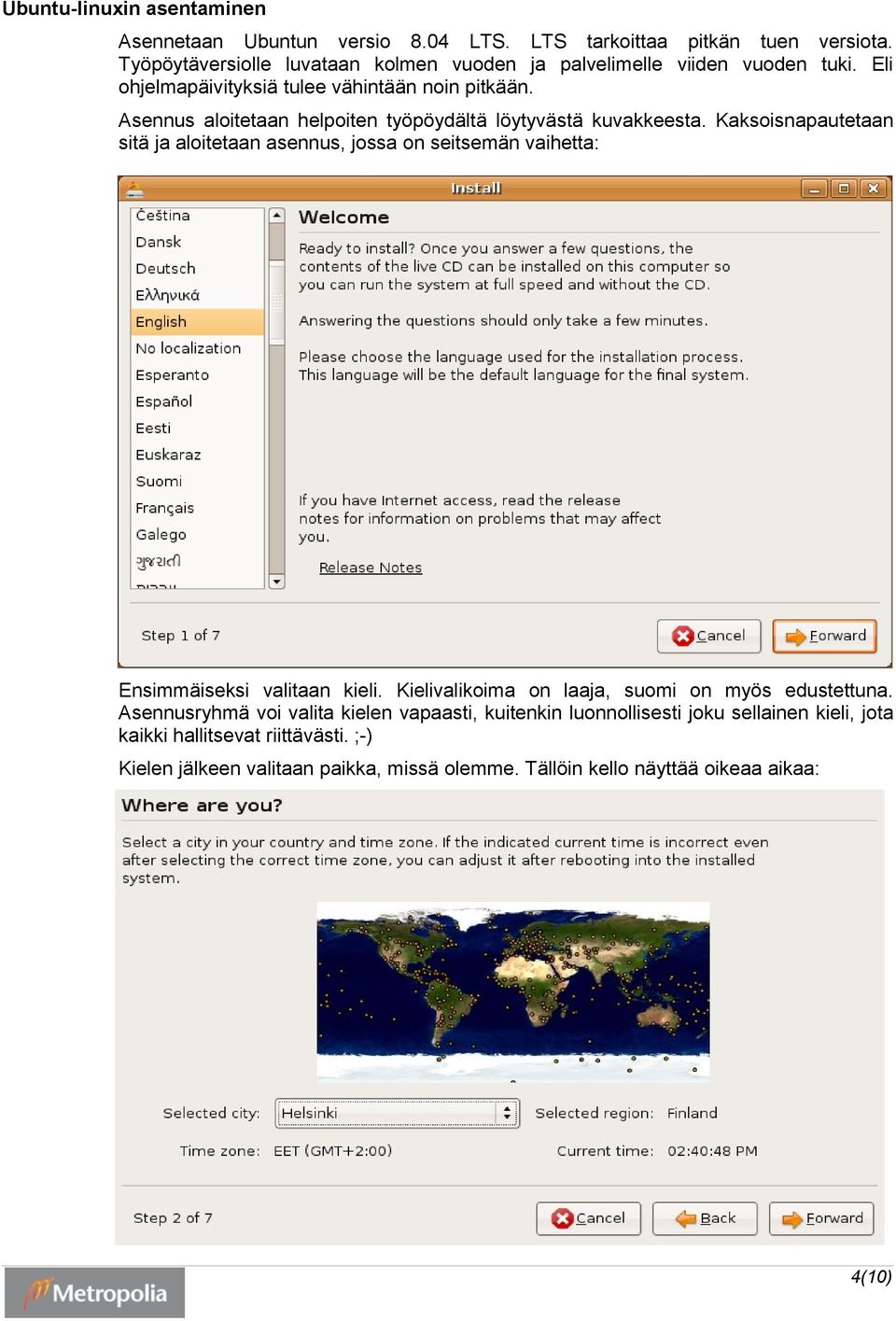Click the Finland selected region value
This screenshot has height=1321, width=896.
tap(693, 1113)
